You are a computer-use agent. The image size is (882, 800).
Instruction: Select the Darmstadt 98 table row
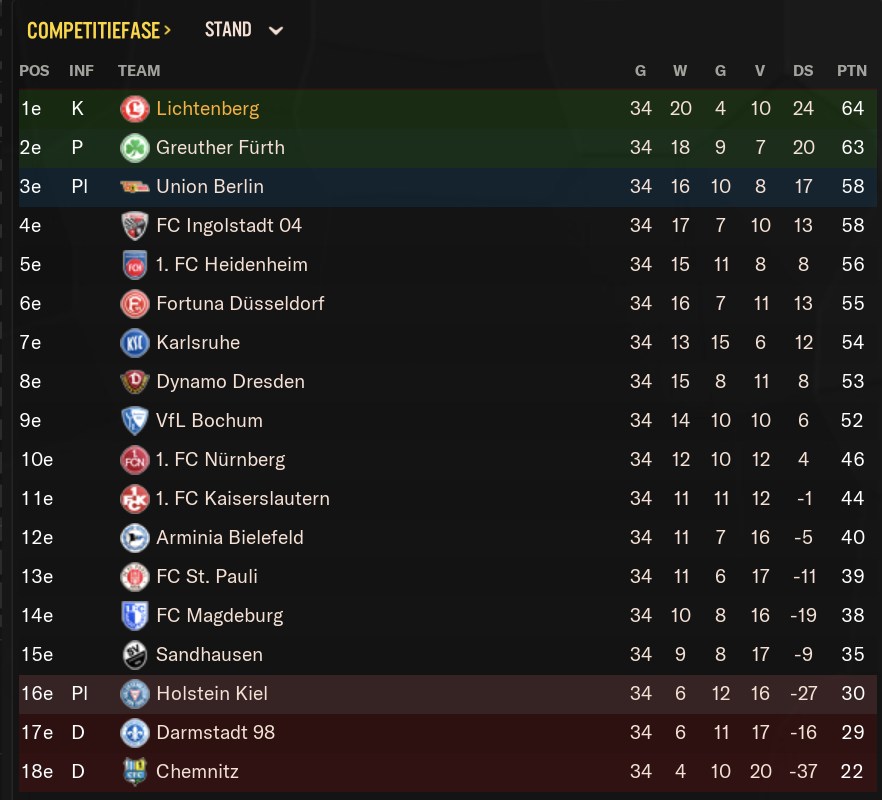pyautogui.click(x=448, y=732)
